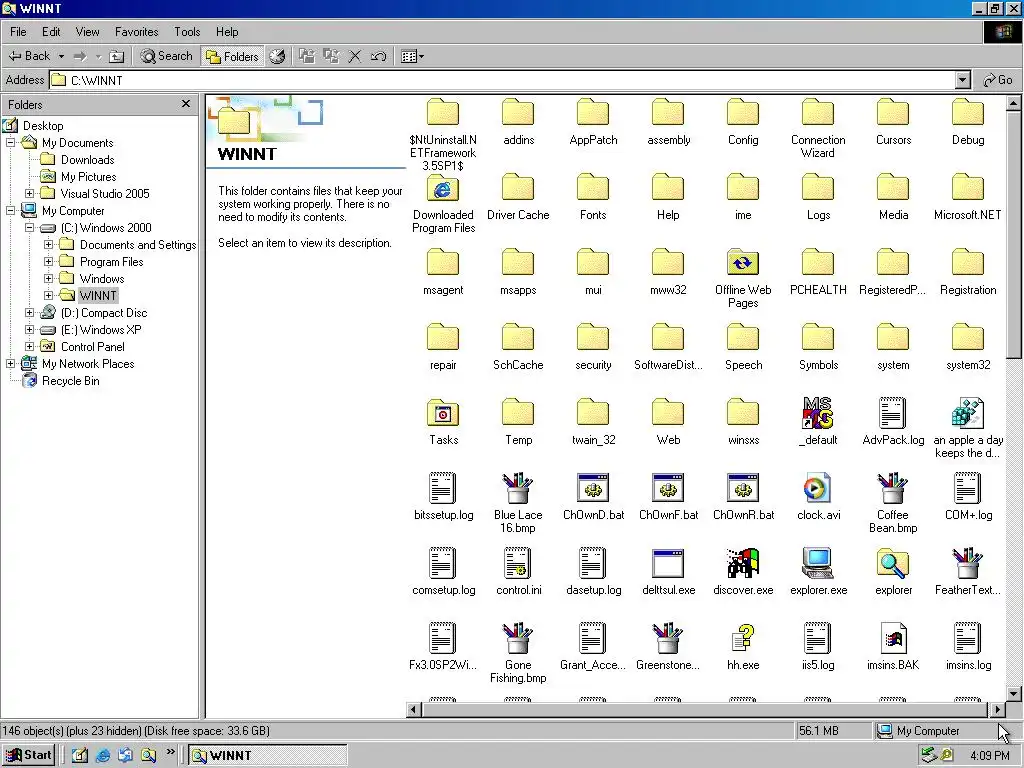This screenshot has width=1024, height=768.
Task: Open the Edit menu
Action: [51, 31]
